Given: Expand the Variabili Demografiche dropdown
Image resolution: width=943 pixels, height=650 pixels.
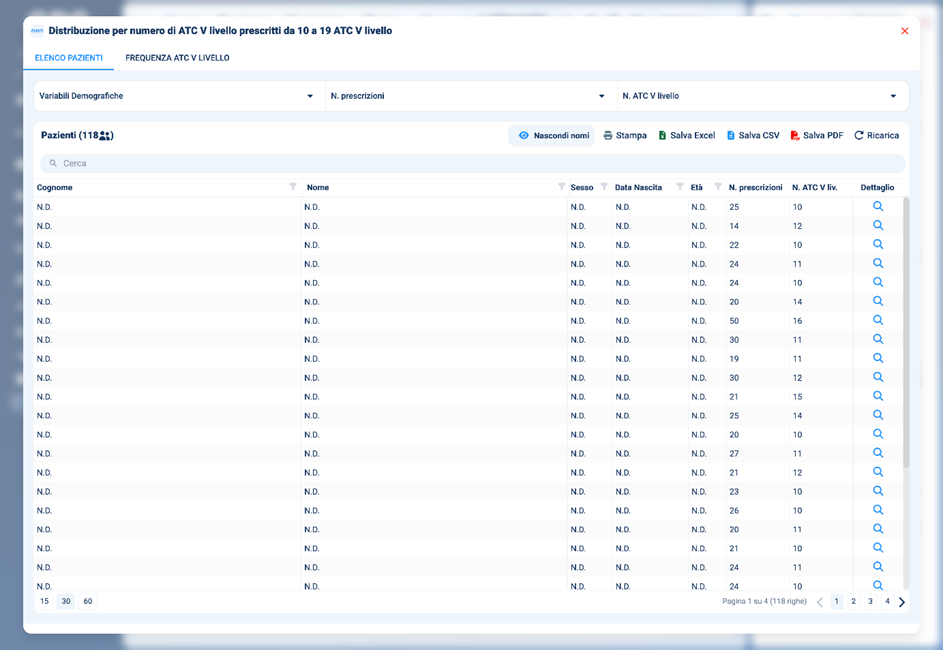Looking at the screenshot, I should tap(310, 97).
